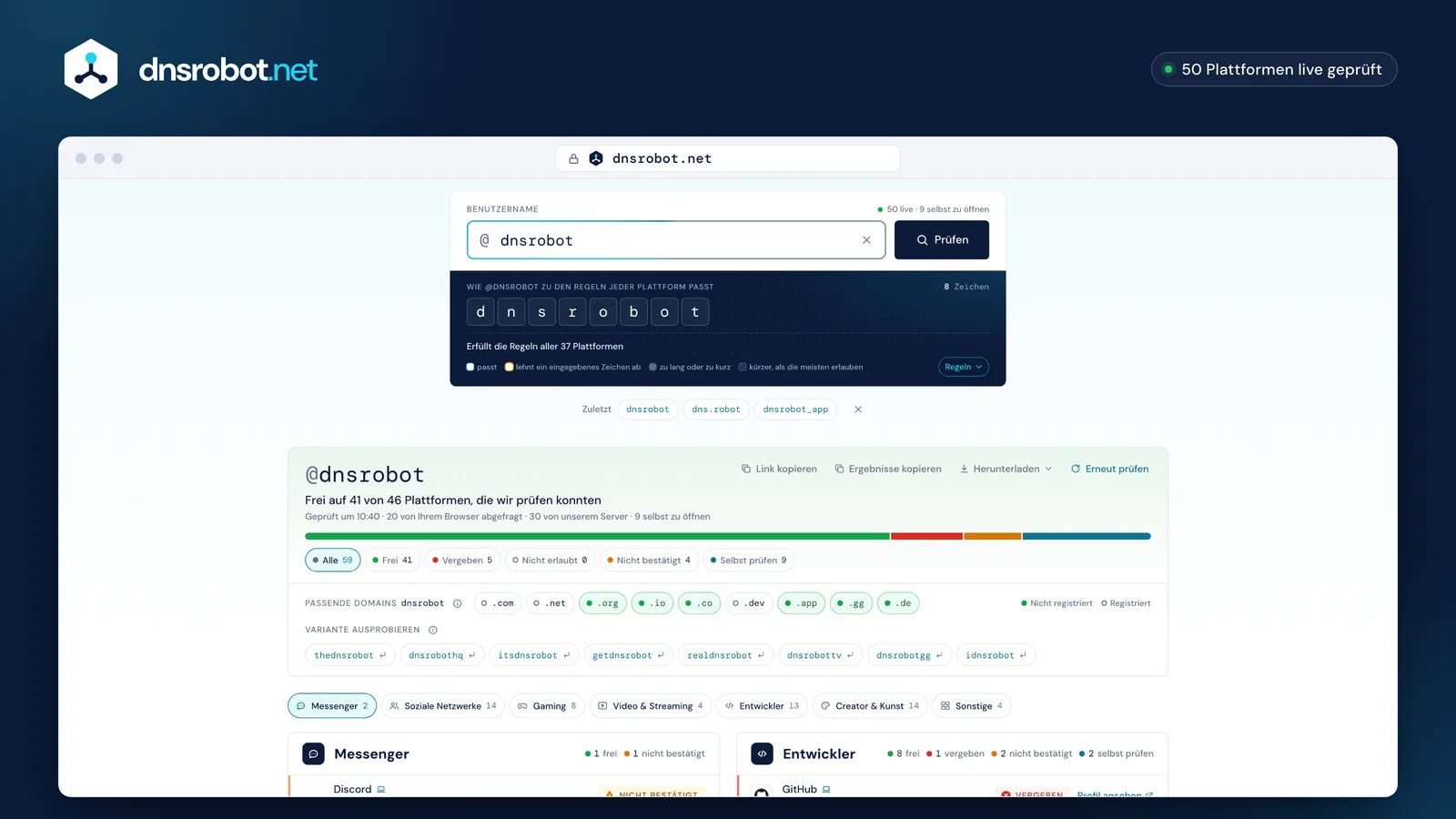Screen dimensions: 1456x819
Task: Open the Entwickler category tab
Action: (x=762, y=706)
